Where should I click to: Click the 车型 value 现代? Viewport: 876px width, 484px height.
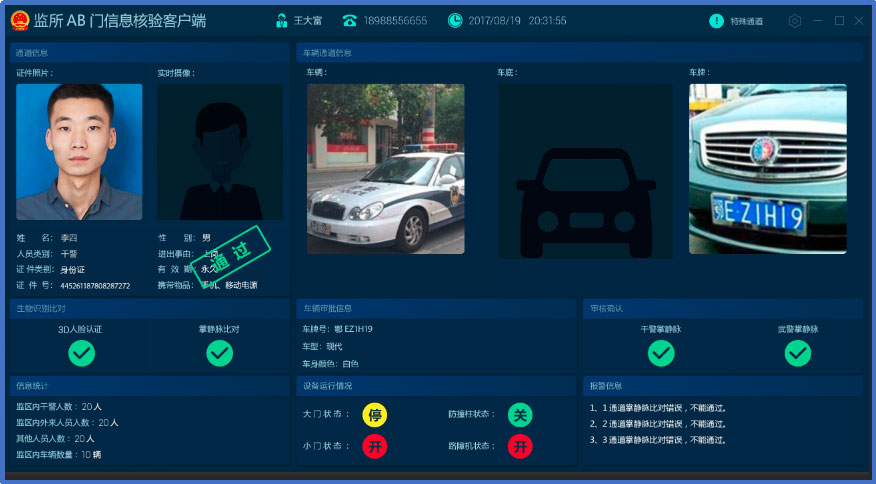(x=335, y=347)
